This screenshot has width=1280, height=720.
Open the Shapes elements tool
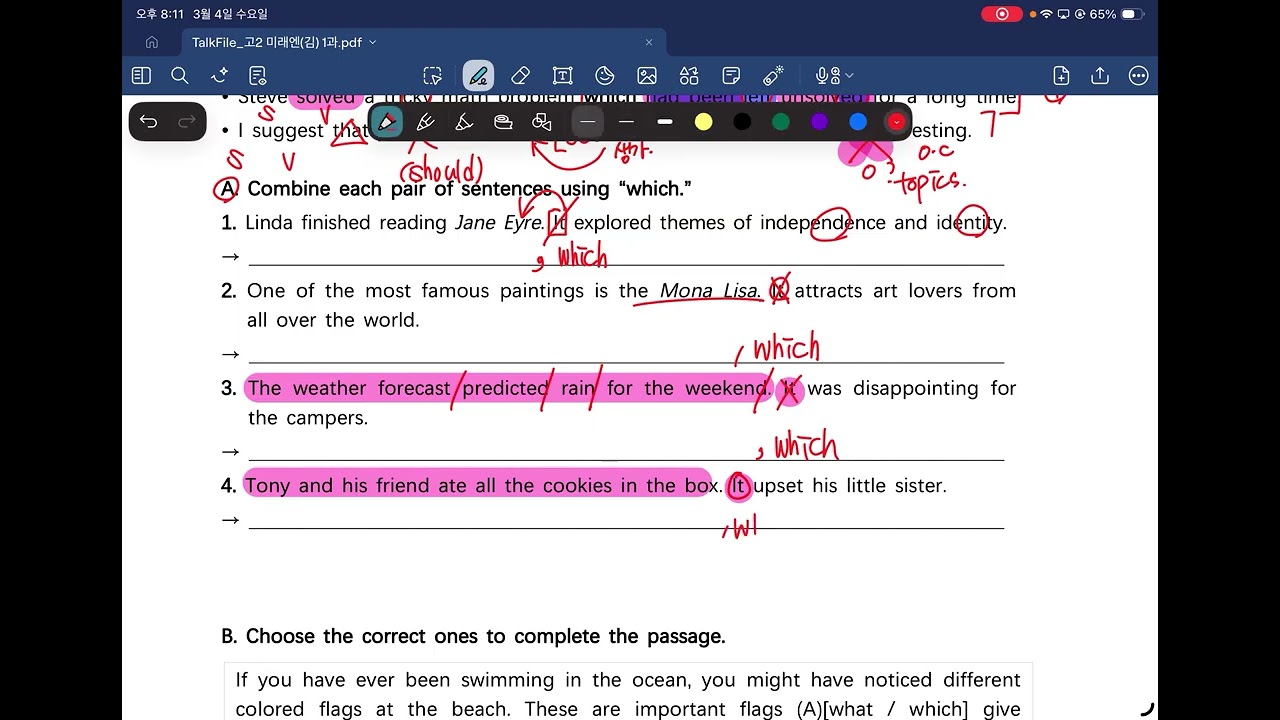(689, 76)
